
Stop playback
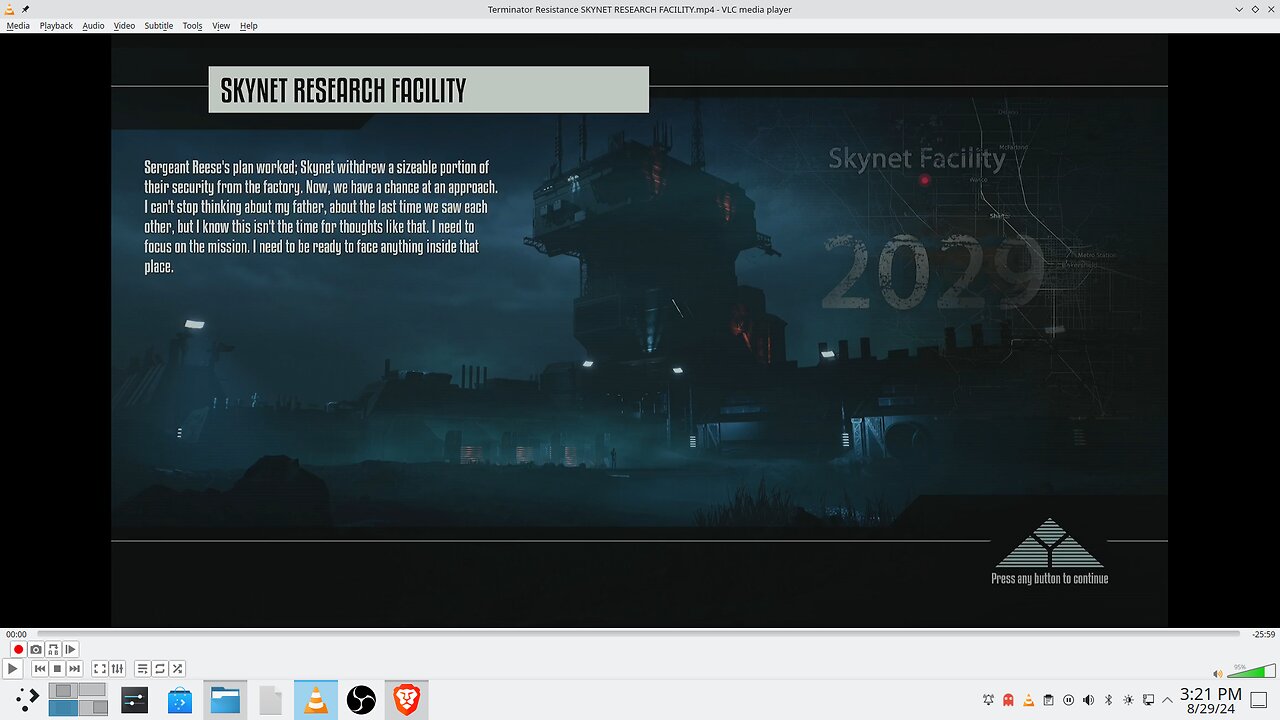[x=57, y=668]
